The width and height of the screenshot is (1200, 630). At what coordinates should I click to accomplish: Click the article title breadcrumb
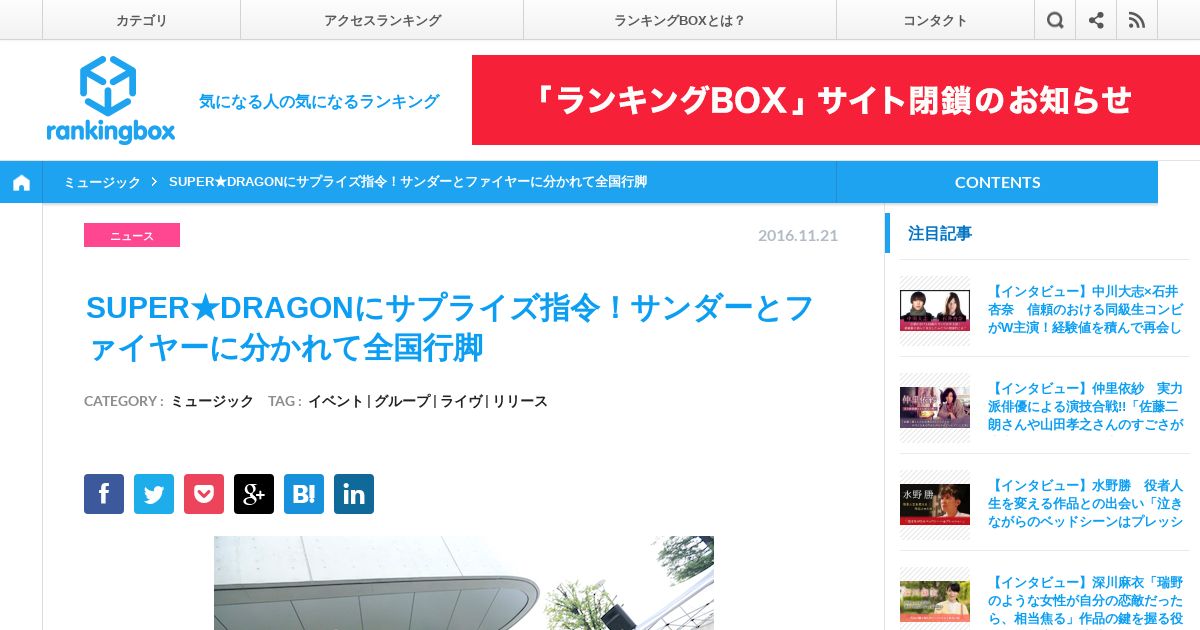click(x=408, y=182)
